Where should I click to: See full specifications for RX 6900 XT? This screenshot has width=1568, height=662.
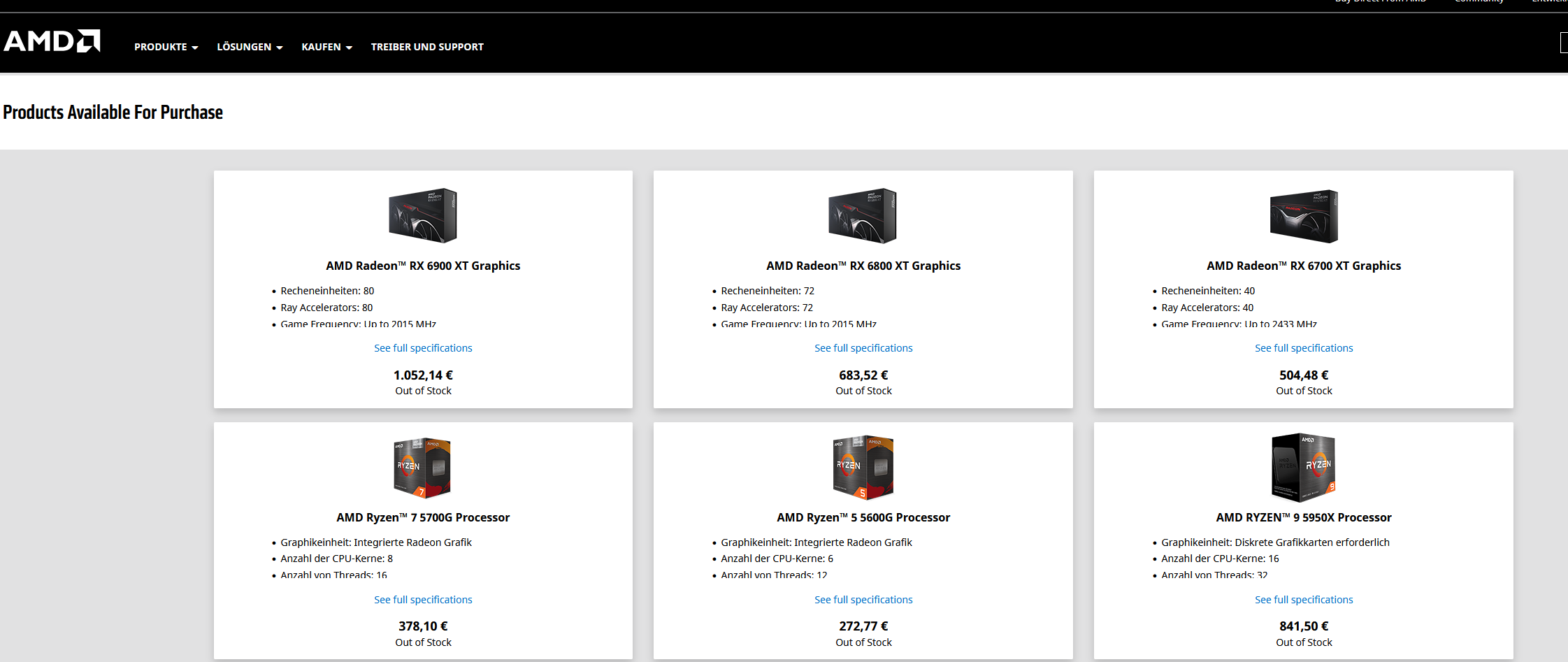pyautogui.click(x=423, y=348)
